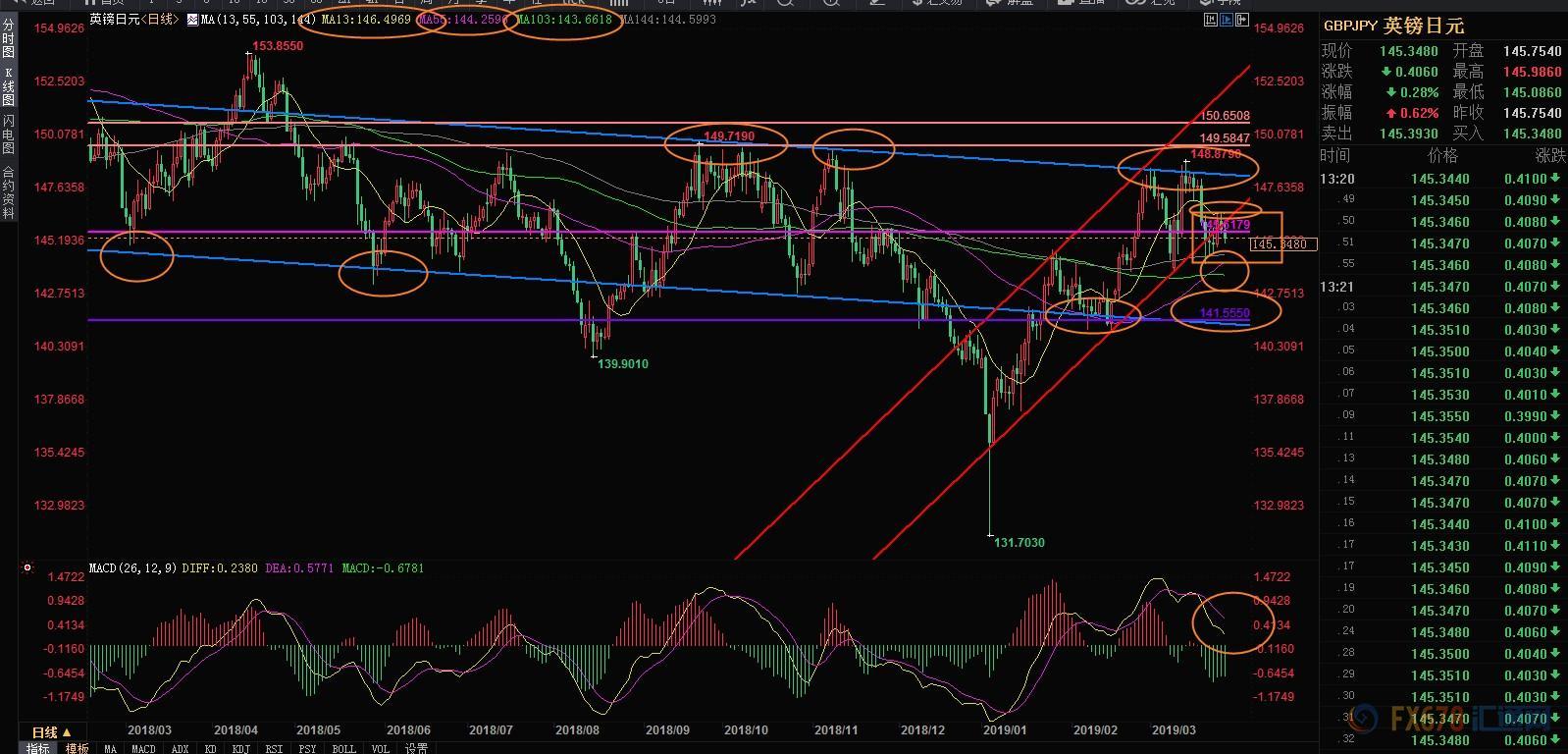This screenshot has height=754, width=1568.
Task: Click the MA103:143.6618 value
Action: pyautogui.click(x=563, y=20)
